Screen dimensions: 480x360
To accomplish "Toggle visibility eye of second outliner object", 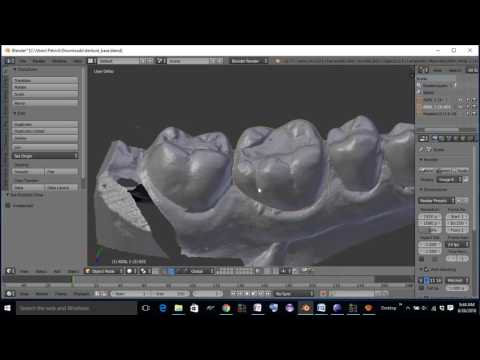I will (x=461, y=107).
